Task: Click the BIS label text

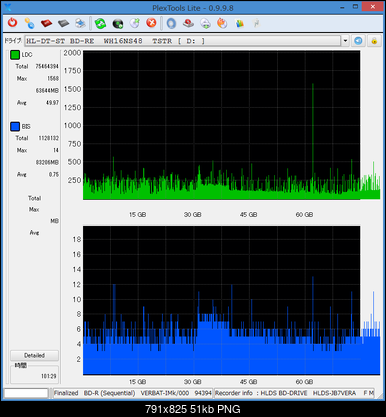Action: (26, 127)
